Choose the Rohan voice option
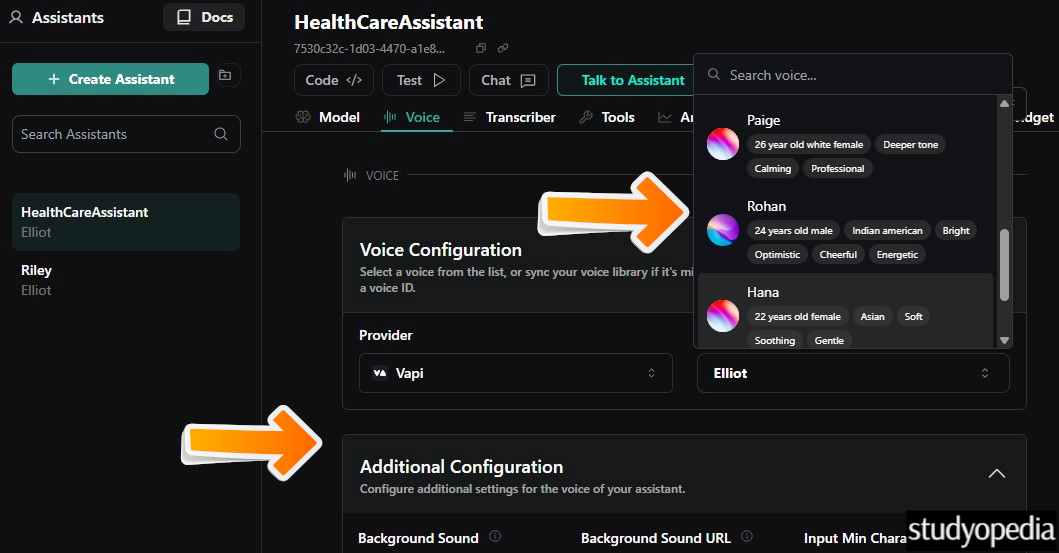 844,230
